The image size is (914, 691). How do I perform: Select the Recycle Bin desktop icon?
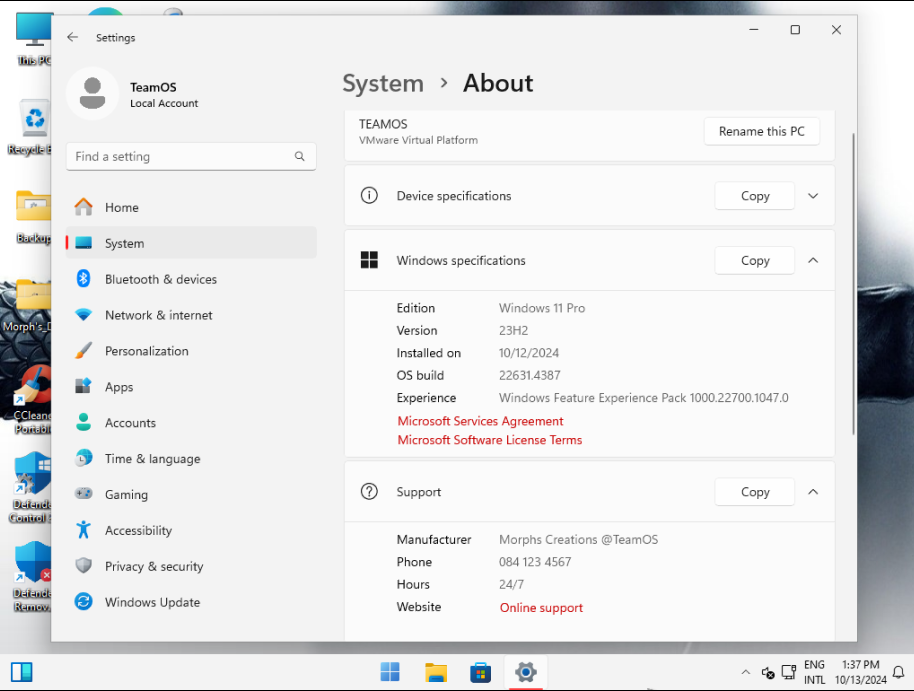pyautogui.click(x=30, y=127)
